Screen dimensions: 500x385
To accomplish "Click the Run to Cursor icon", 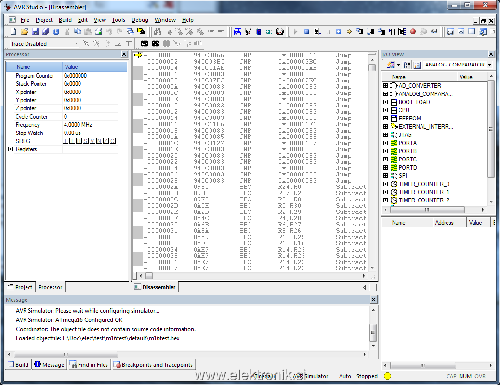I will coord(392,32).
